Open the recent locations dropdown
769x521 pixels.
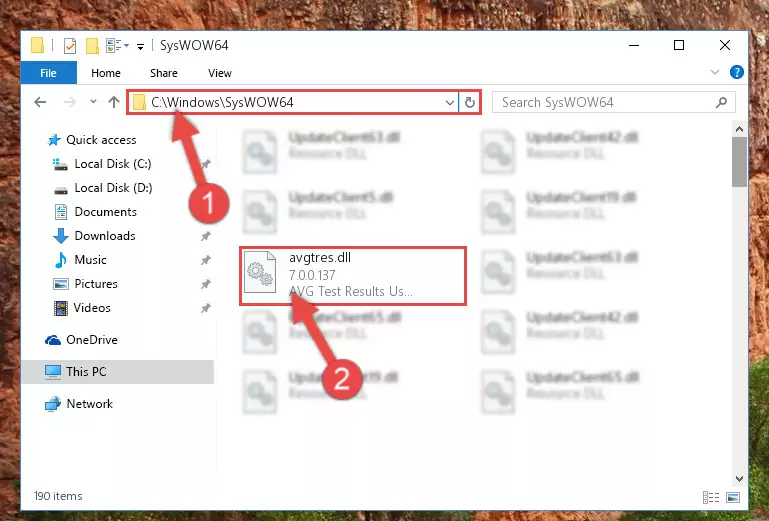tap(93, 102)
